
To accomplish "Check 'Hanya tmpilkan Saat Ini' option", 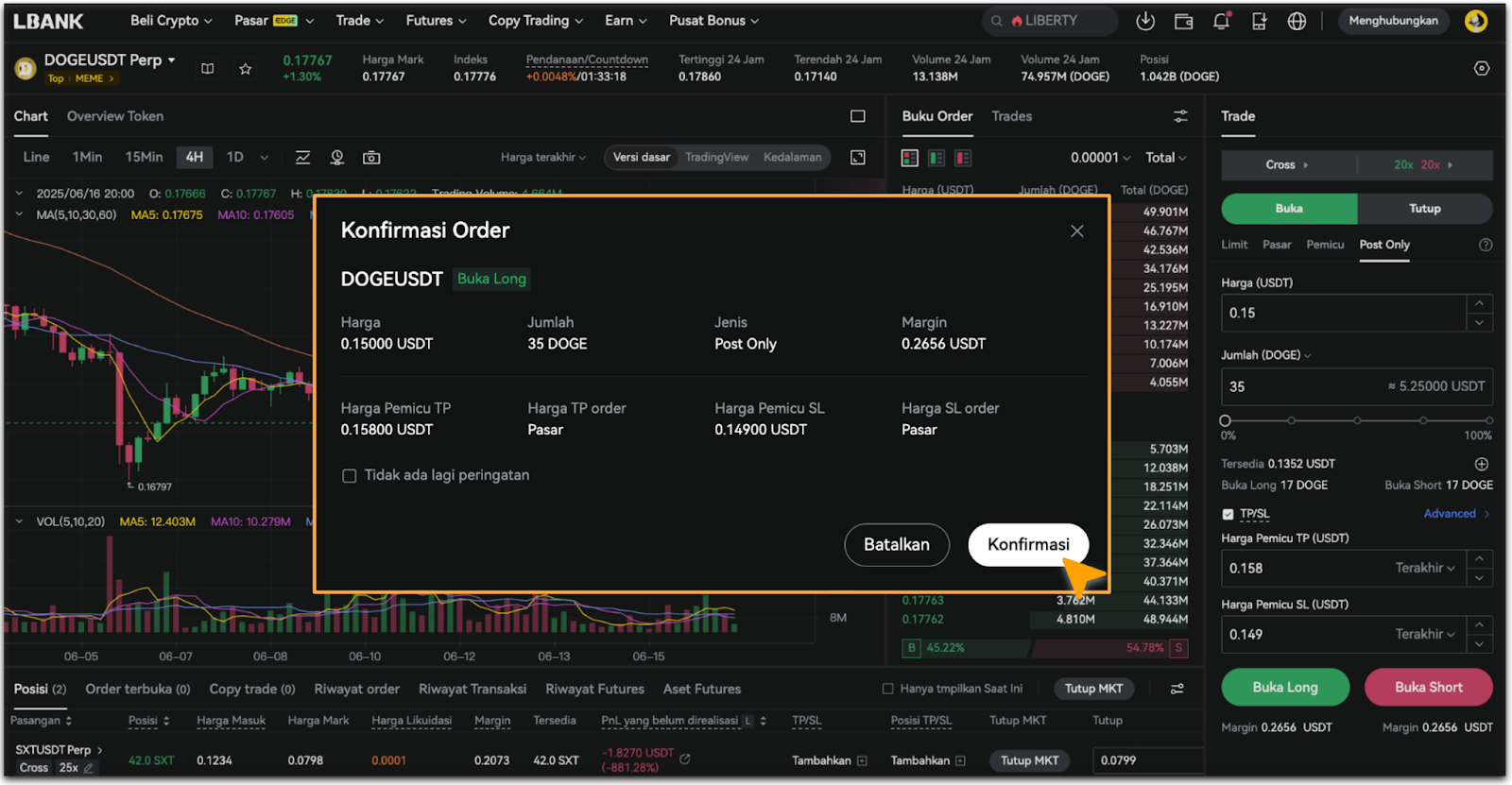I will click(x=887, y=689).
